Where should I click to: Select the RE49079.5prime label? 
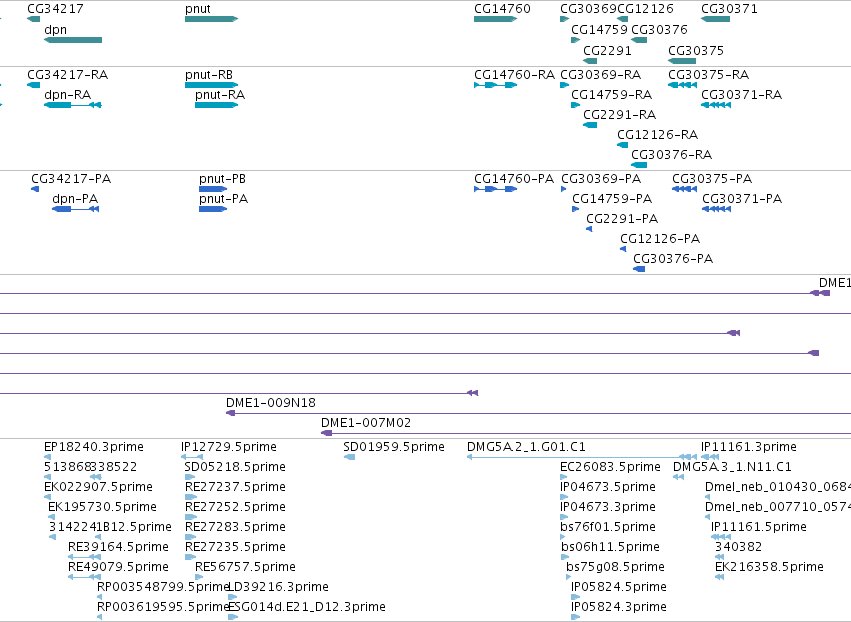(118, 567)
